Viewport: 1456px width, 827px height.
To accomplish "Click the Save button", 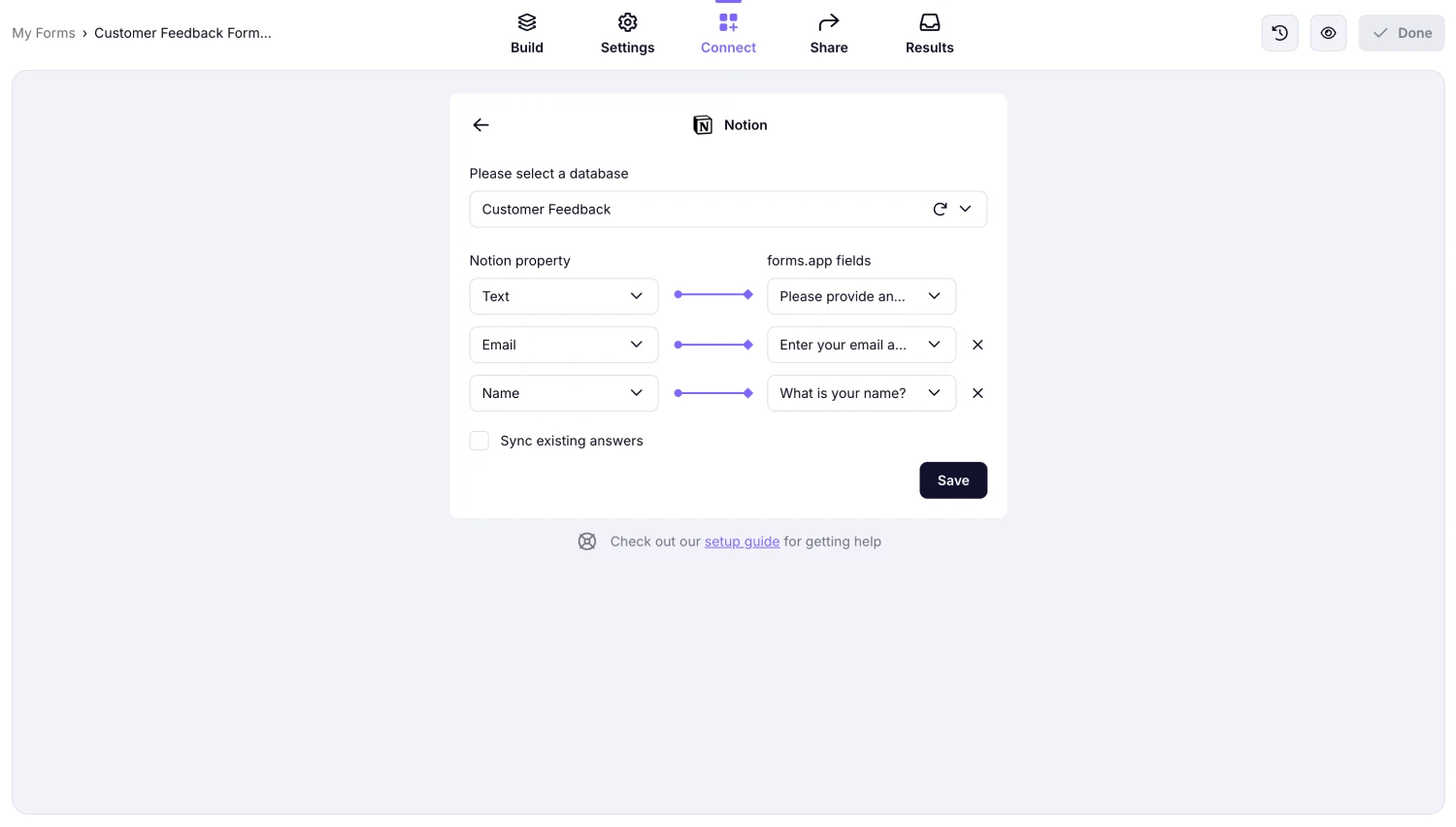I will [x=952, y=480].
